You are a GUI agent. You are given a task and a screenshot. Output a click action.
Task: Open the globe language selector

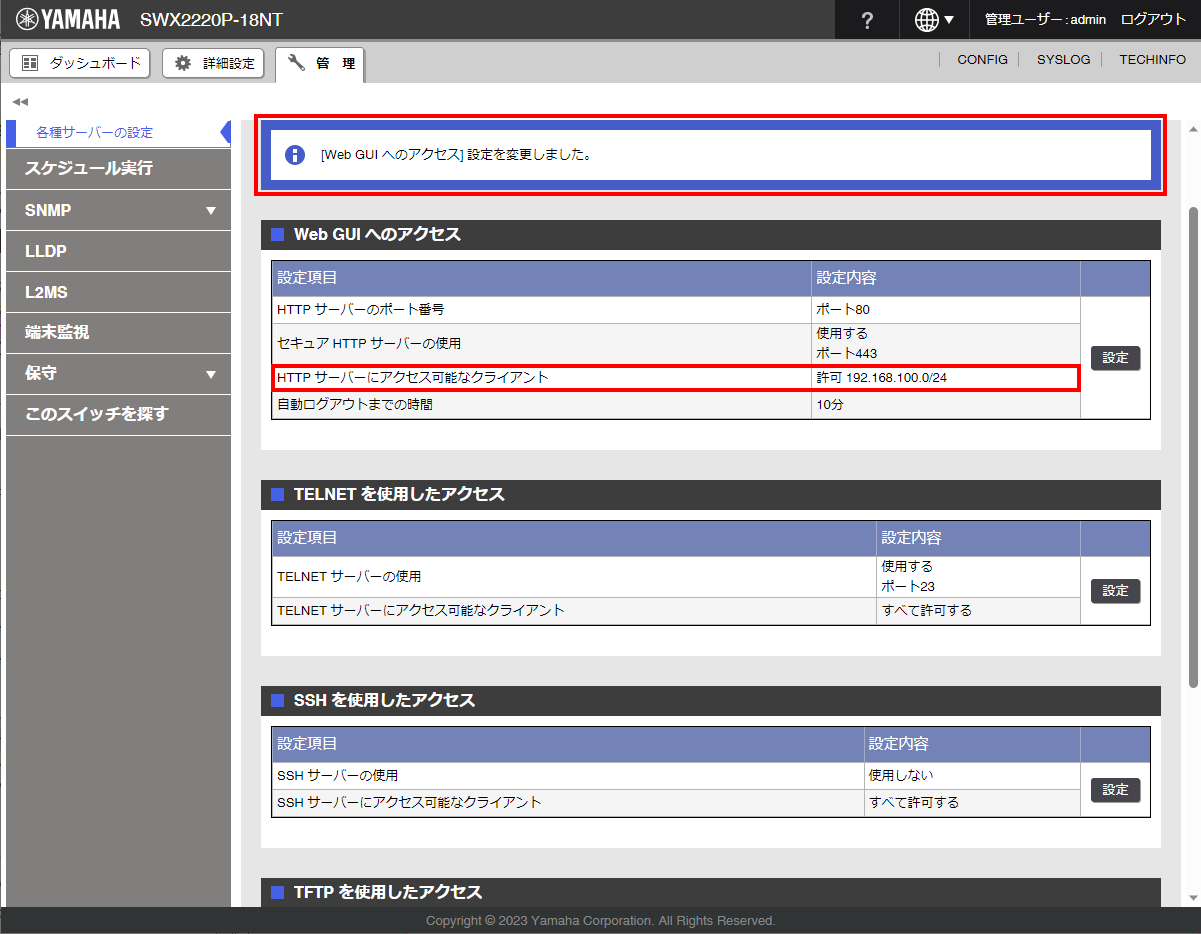click(x=933, y=20)
